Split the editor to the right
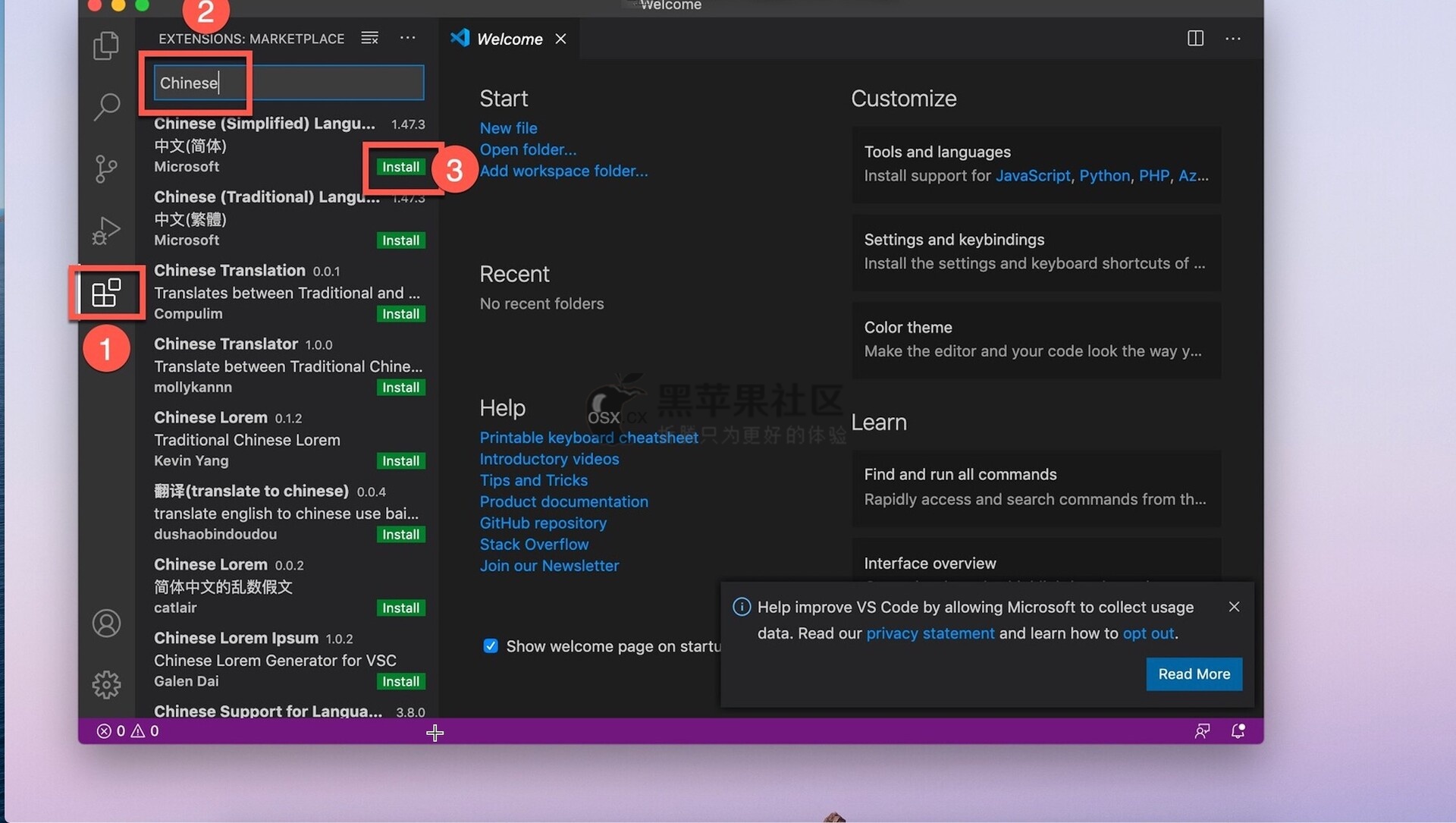This screenshot has width=1456, height=823. click(x=1195, y=38)
